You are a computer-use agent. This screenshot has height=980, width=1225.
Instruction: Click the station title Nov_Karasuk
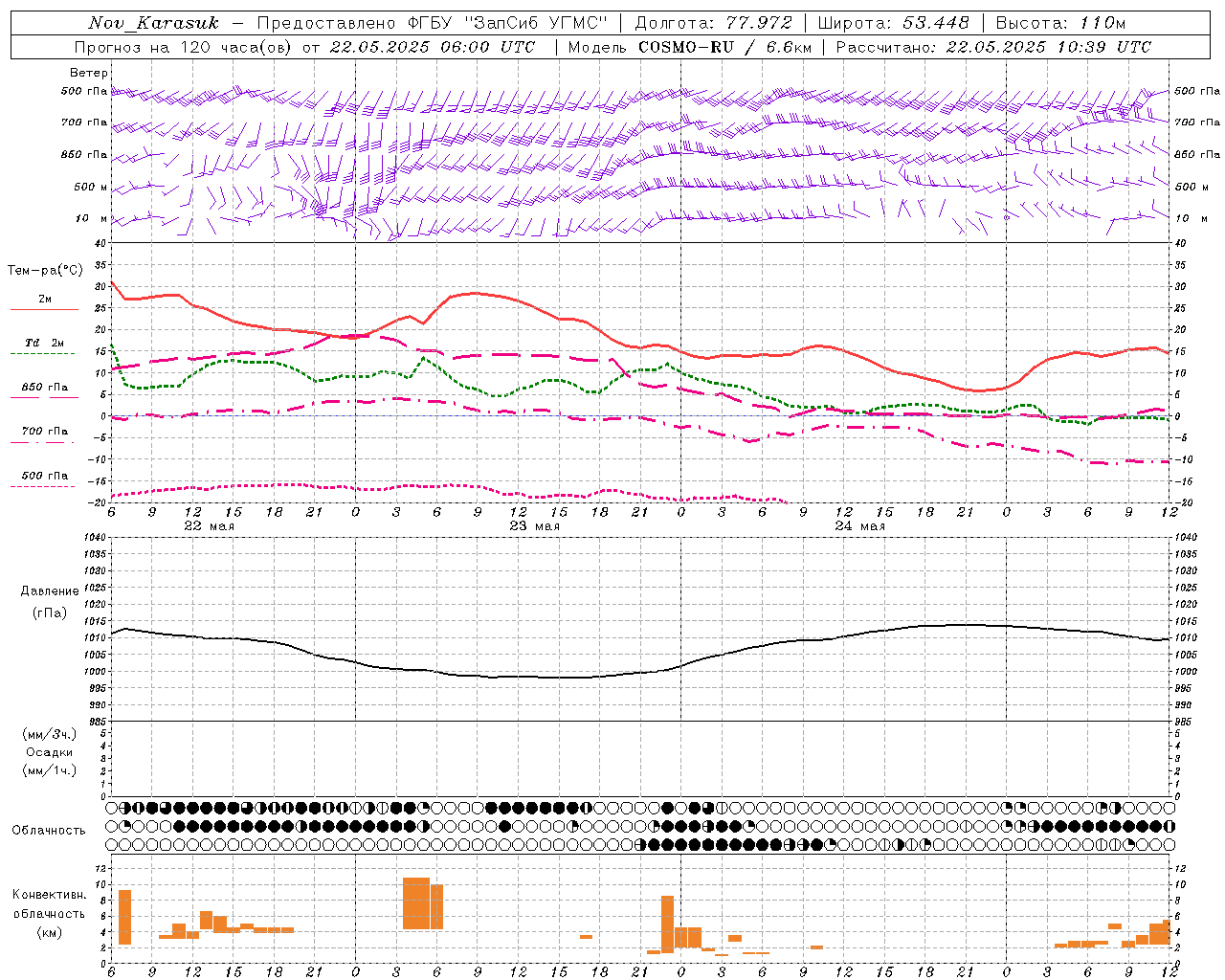pyautogui.click(x=153, y=23)
